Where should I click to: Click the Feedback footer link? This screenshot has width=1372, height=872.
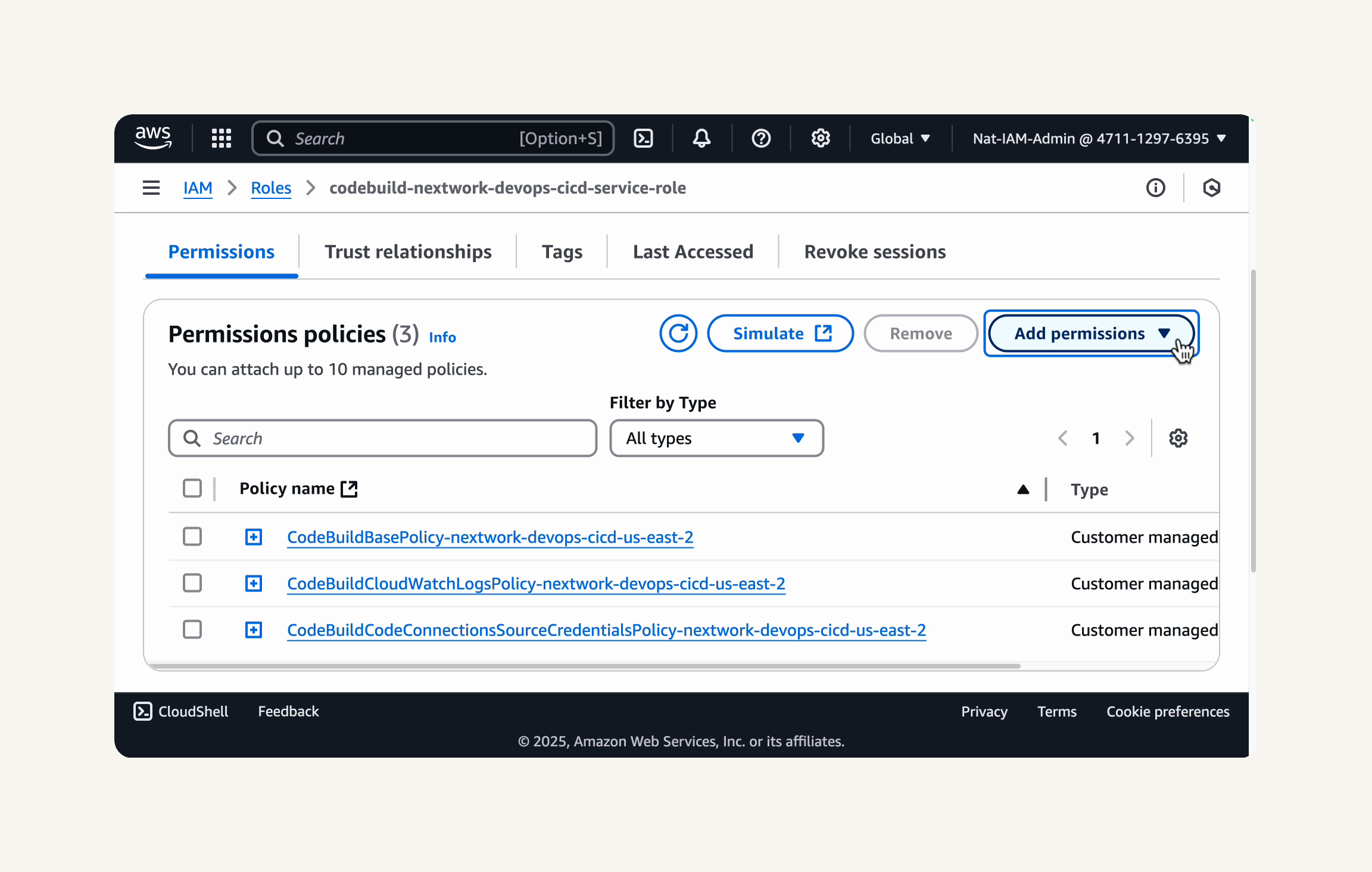288,711
